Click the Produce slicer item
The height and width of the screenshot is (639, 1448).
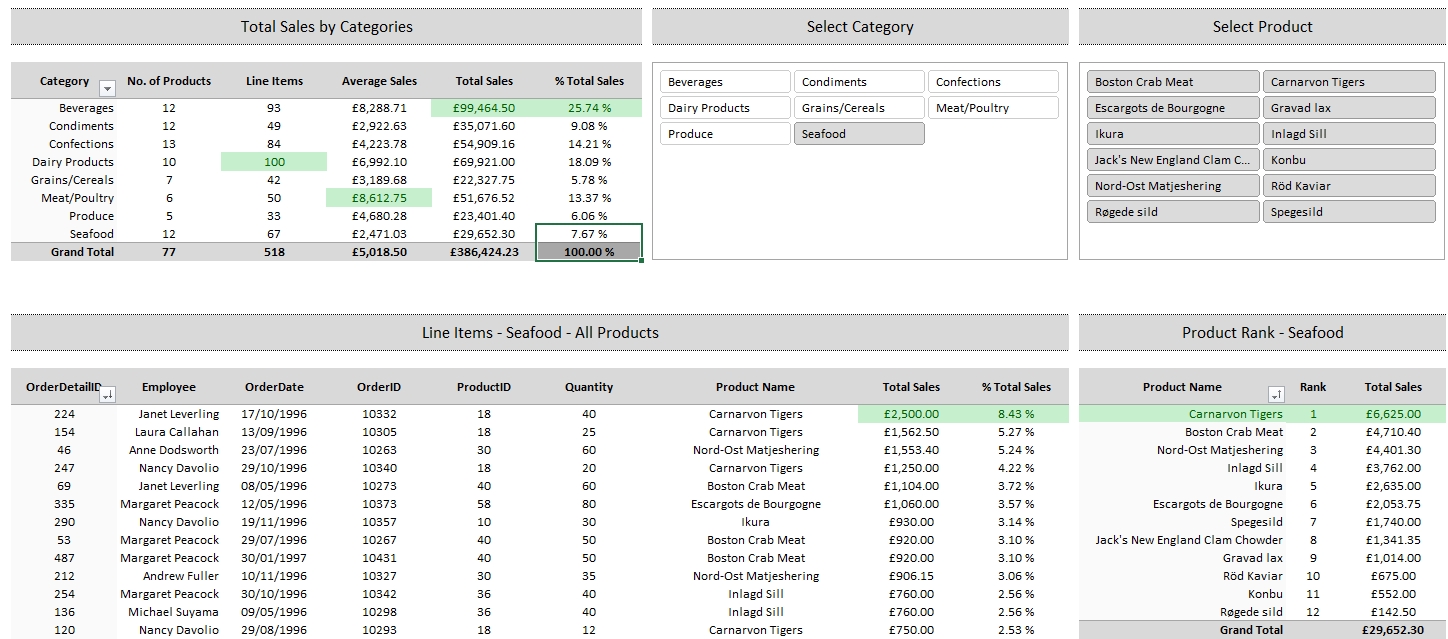725,134
